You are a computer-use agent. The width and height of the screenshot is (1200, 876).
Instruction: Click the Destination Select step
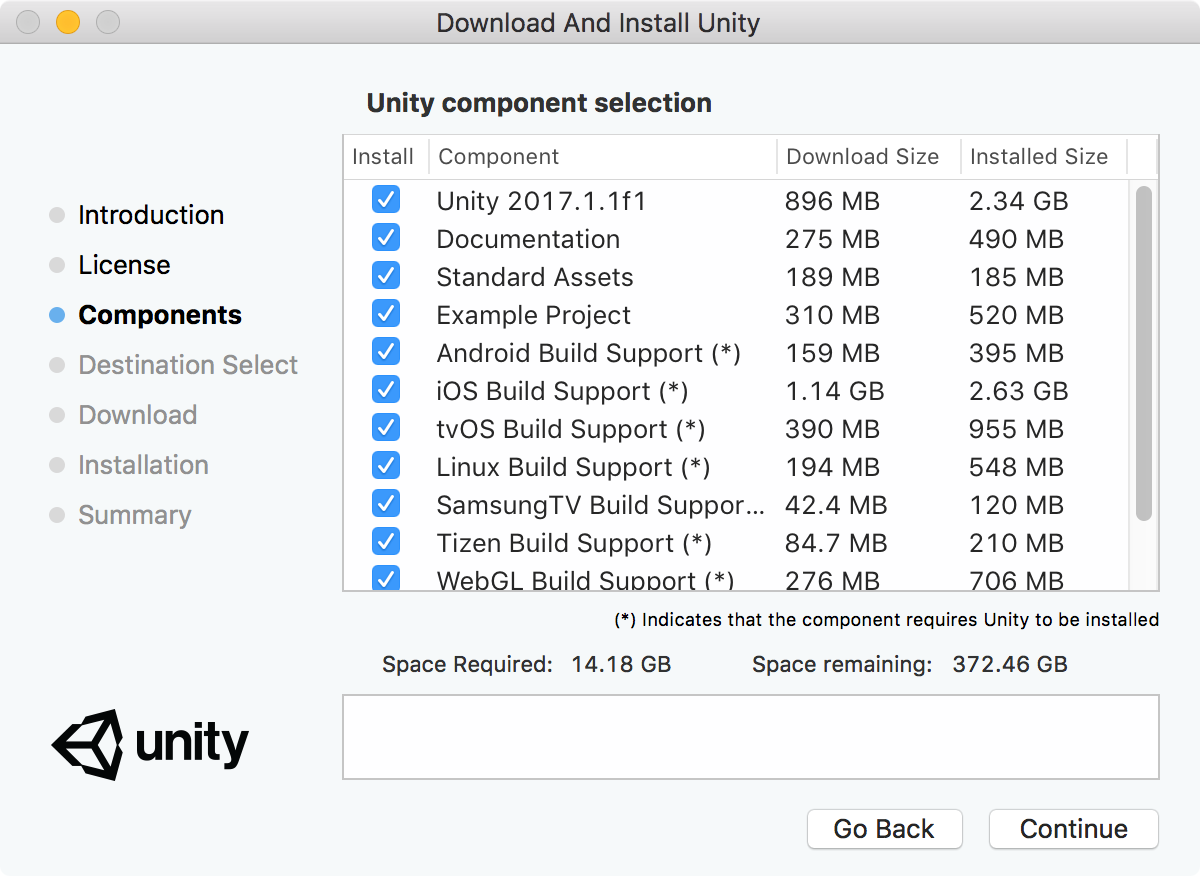click(x=188, y=365)
